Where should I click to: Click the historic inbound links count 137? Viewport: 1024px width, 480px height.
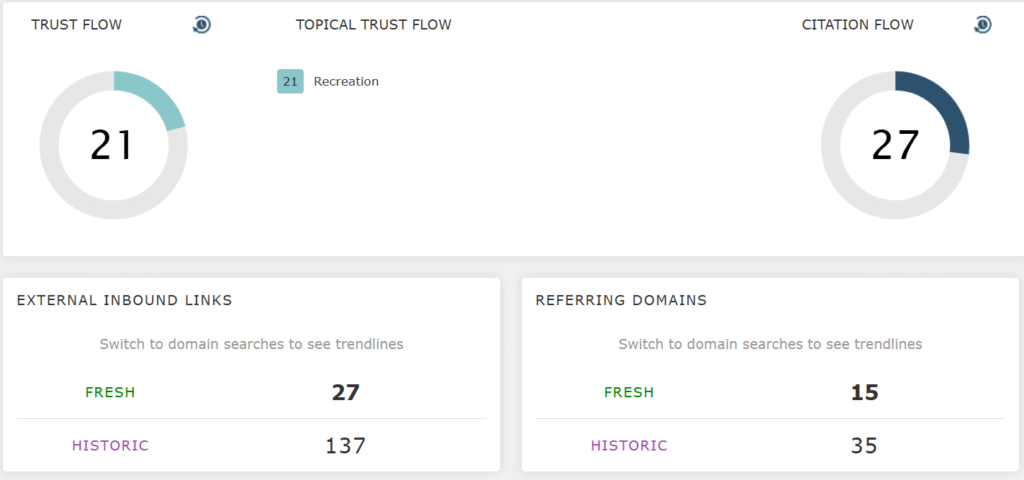click(345, 446)
